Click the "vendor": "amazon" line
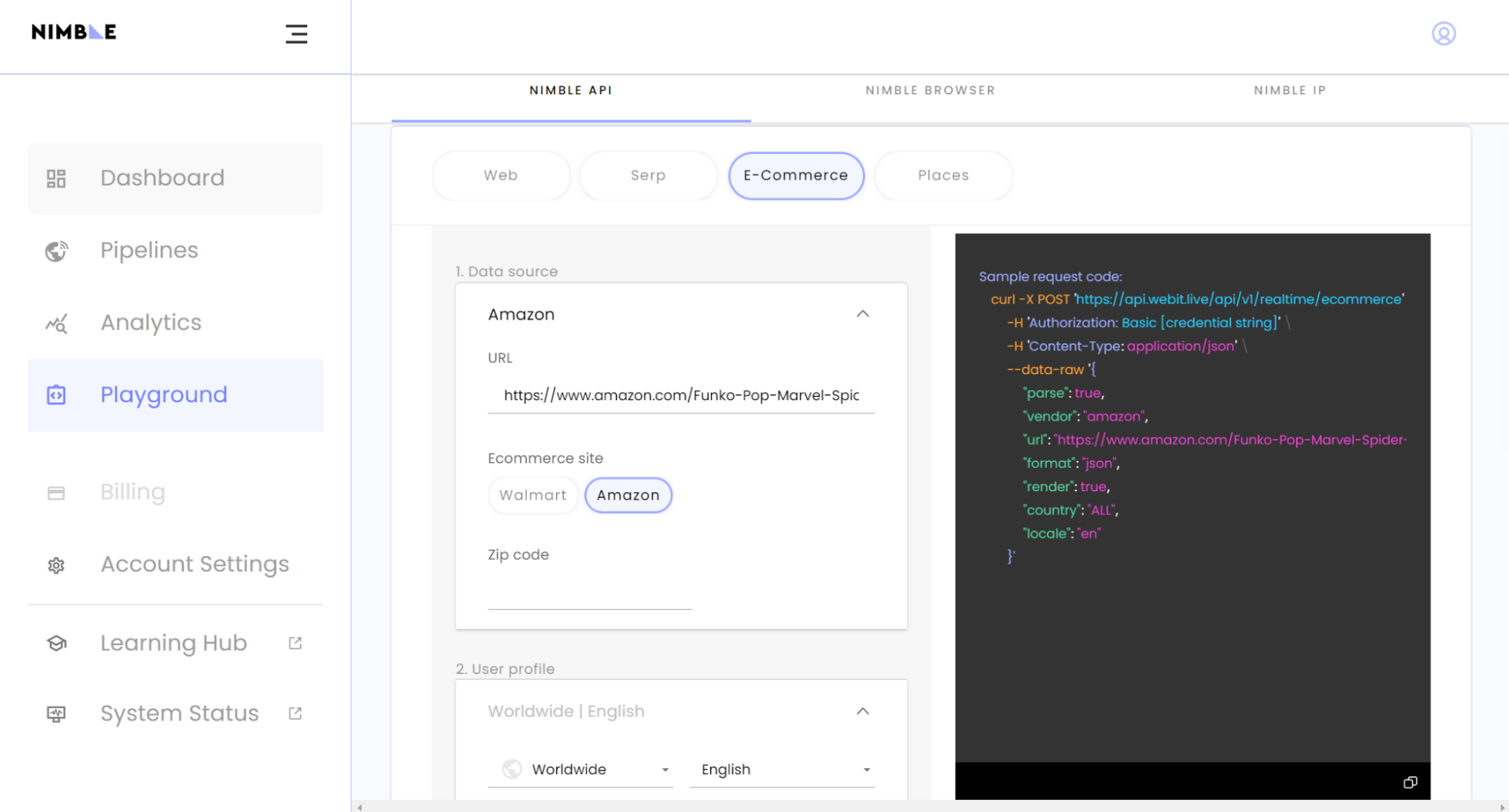This screenshot has width=1509, height=812. point(1086,417)
